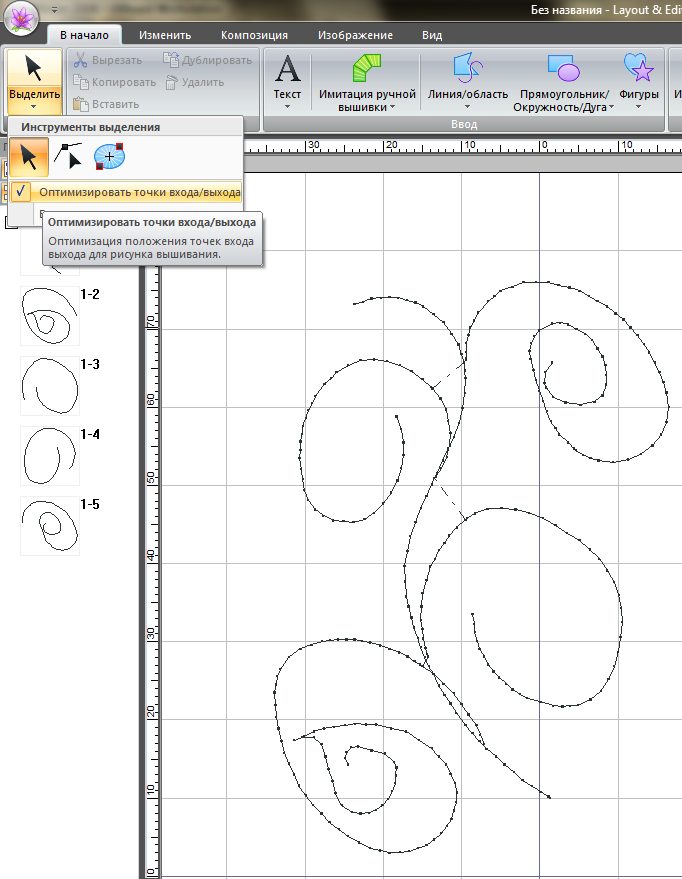Expand the Фигуры dropdown arrow
682x879 pixels.
(x=638, y=106)
